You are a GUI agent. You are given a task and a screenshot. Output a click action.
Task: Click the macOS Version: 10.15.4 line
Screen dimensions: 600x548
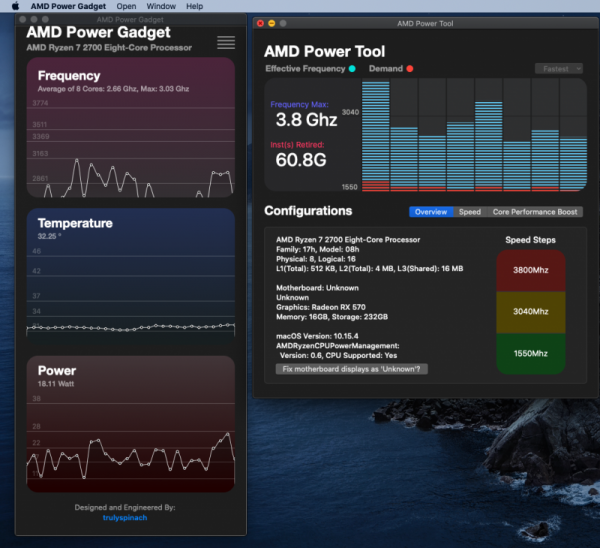[317, 336]
